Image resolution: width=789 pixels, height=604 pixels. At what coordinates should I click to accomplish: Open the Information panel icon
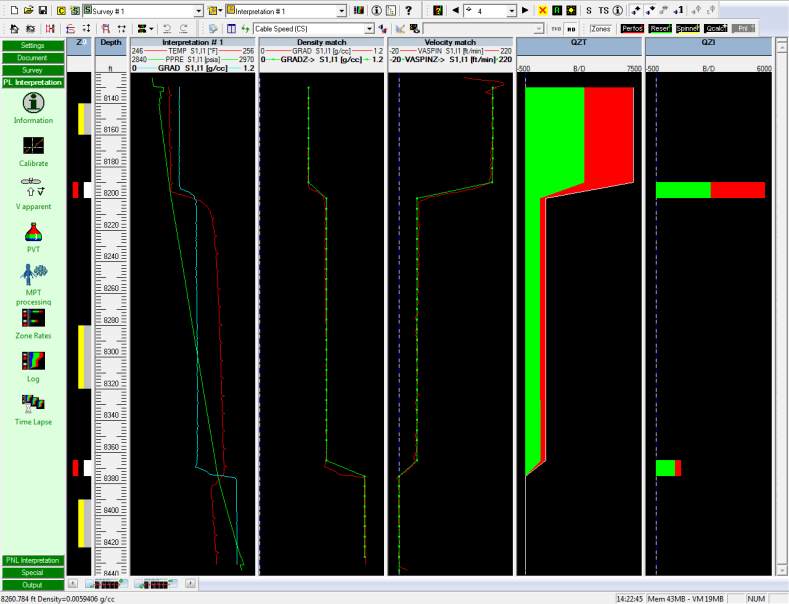(33, 103)
